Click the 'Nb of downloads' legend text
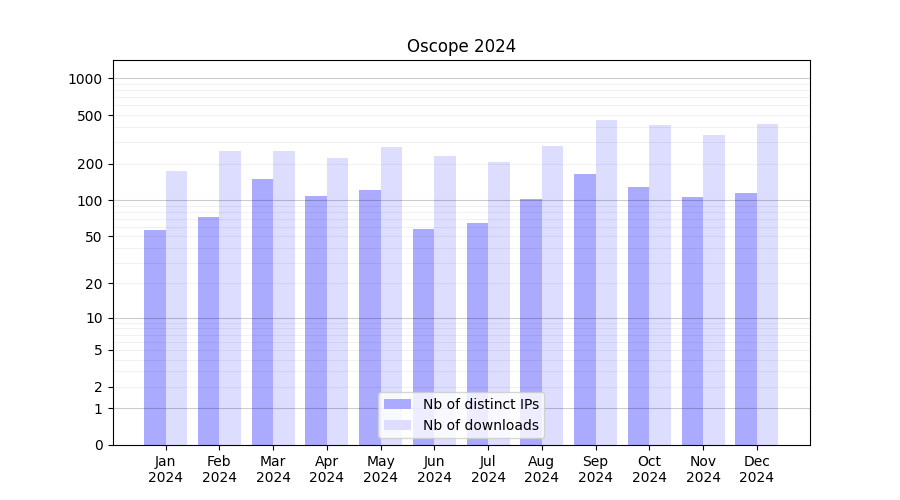The image size is (900, 500). coord(481,425)
